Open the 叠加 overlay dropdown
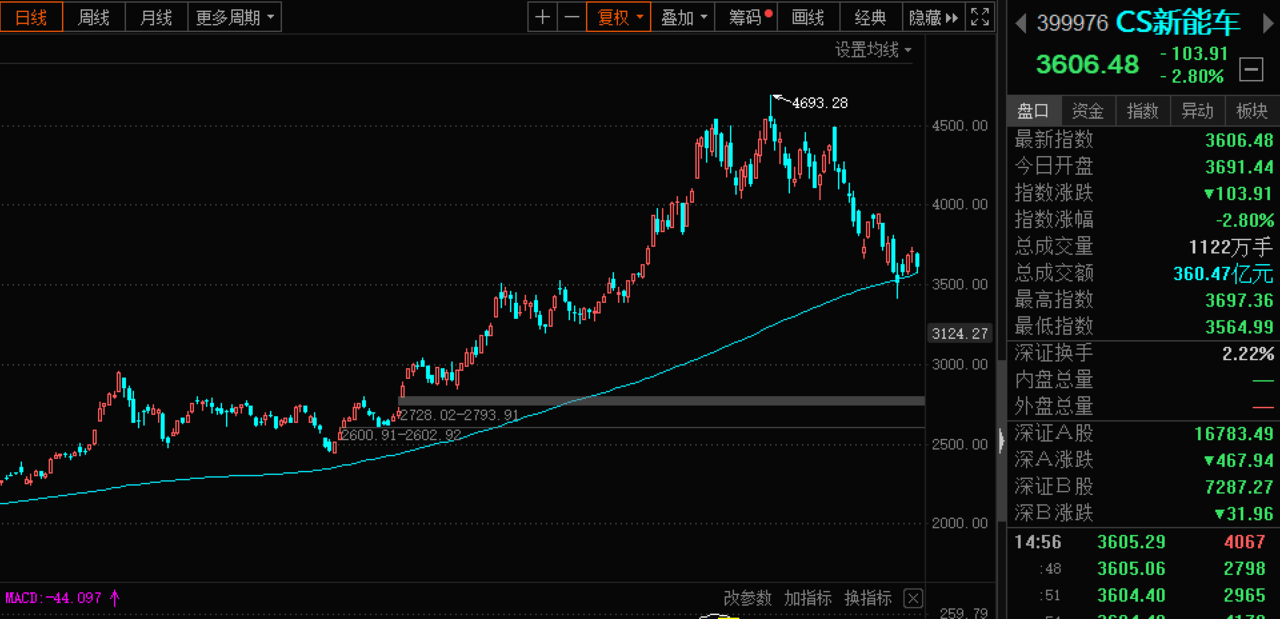This screenshot has width=1280, height=619. click(684, 17)
